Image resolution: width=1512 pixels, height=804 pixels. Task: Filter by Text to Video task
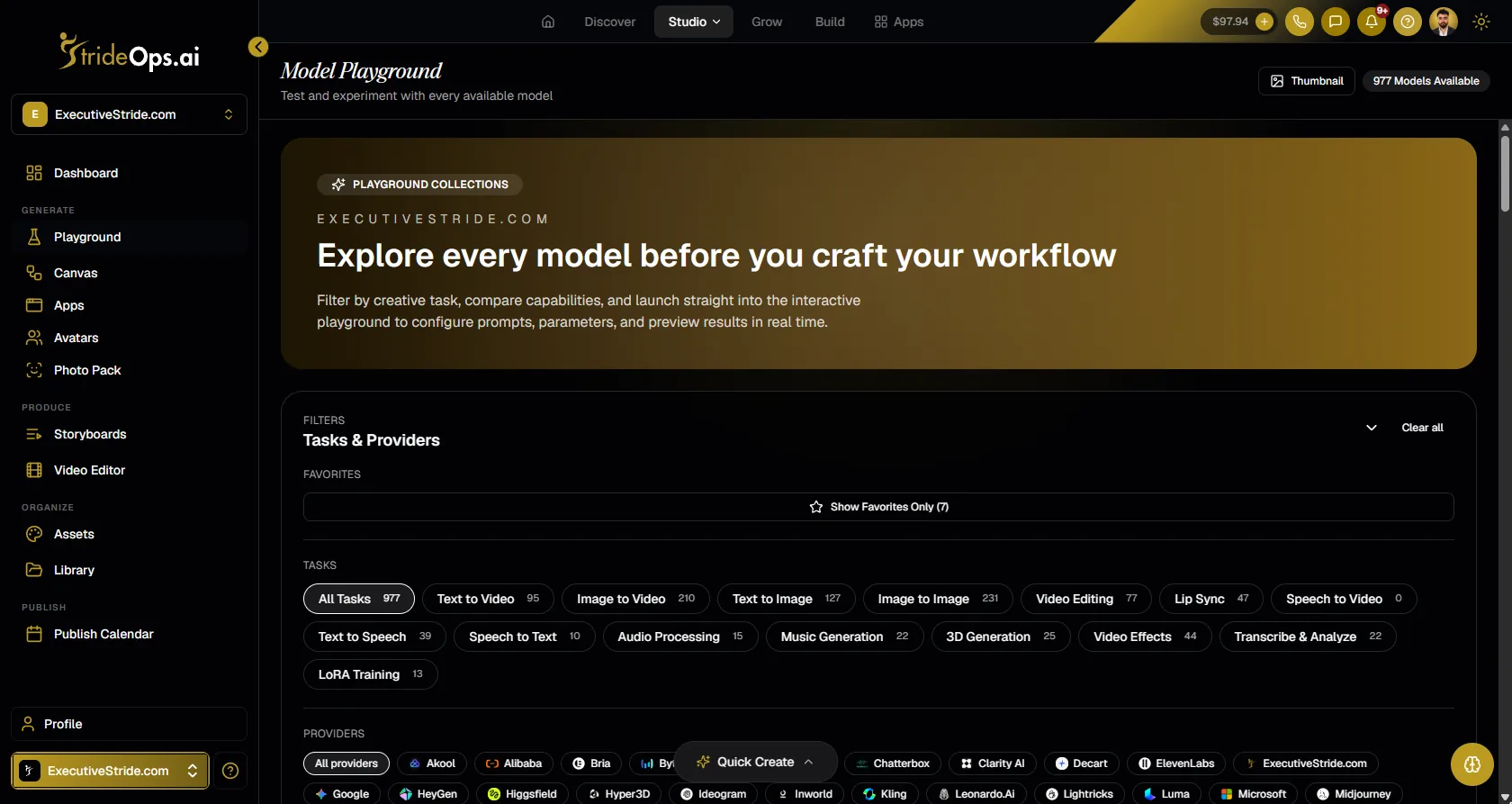(488, 599)
